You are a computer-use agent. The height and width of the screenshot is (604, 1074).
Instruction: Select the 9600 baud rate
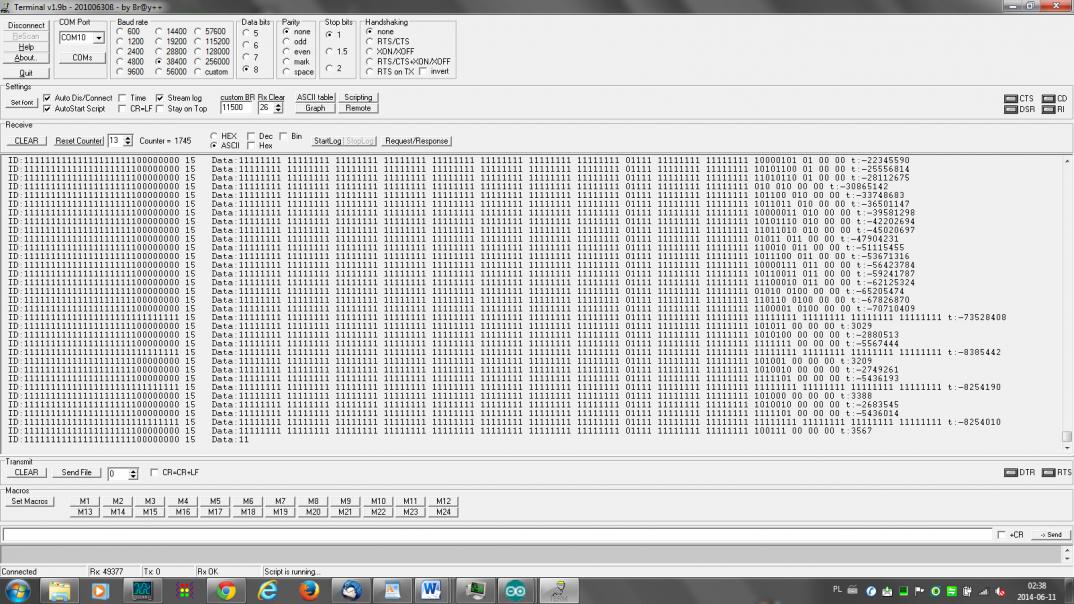click(120, 72)
